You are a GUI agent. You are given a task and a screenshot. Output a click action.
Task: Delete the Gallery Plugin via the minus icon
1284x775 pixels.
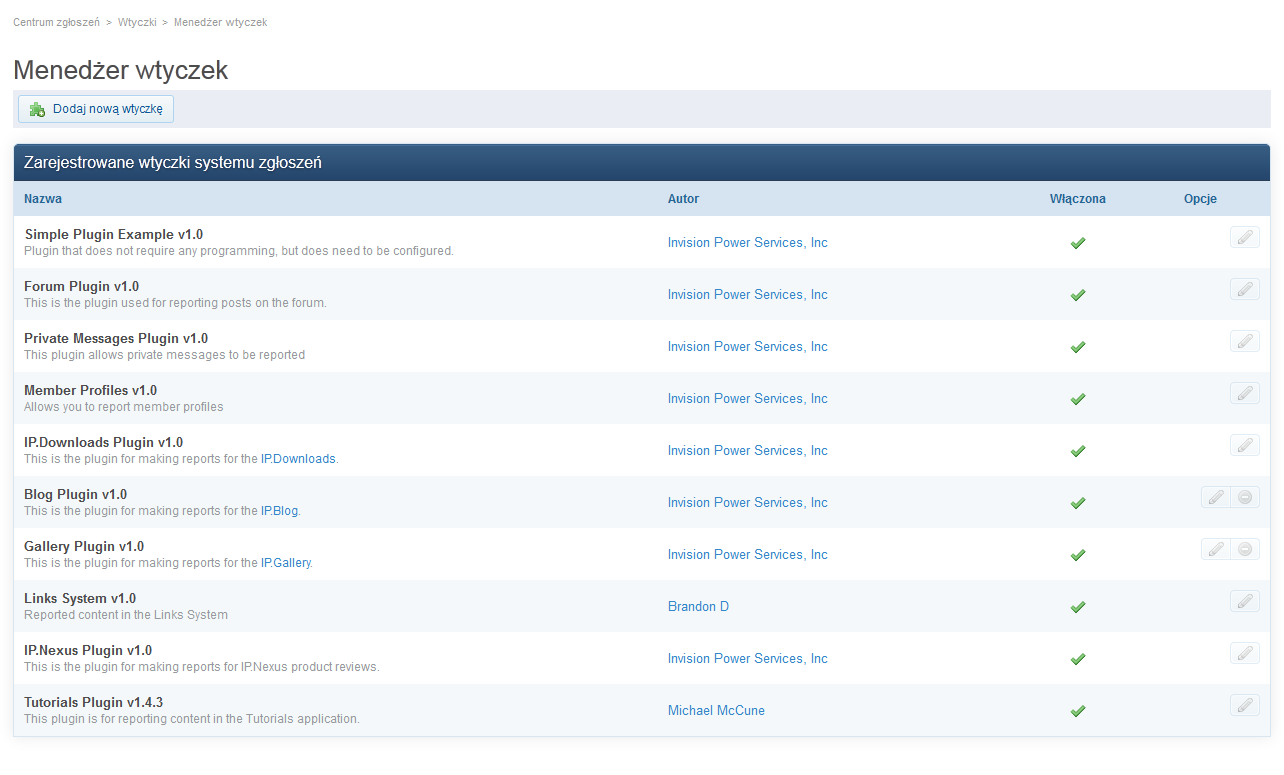[x=1245, y=549]
